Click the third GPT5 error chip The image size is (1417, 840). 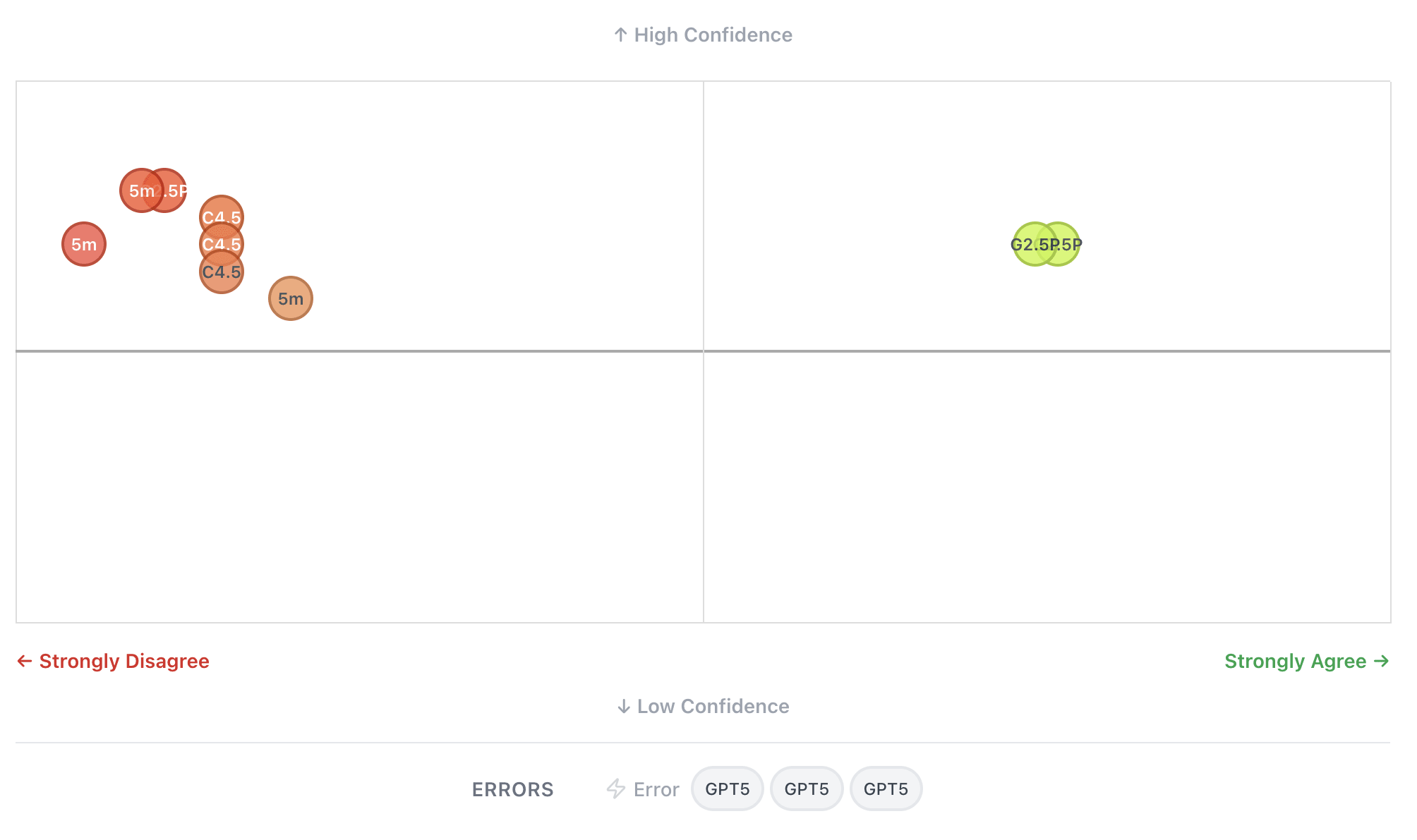pos(886,789)
